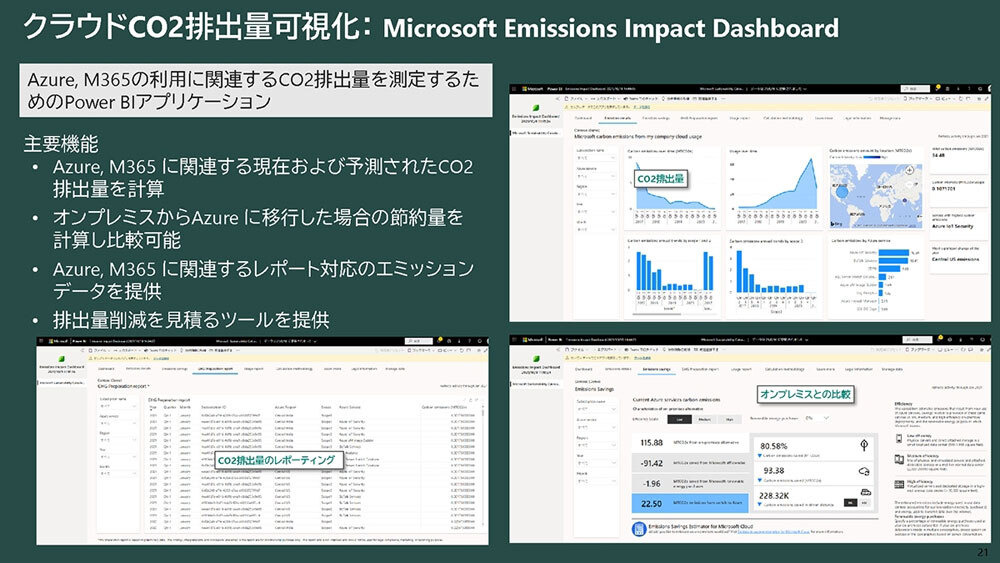The width and height of the screenshot is (1000, 563).
Task: Click green leaf icon in GHG report screenshot
Action: [61, 359]
